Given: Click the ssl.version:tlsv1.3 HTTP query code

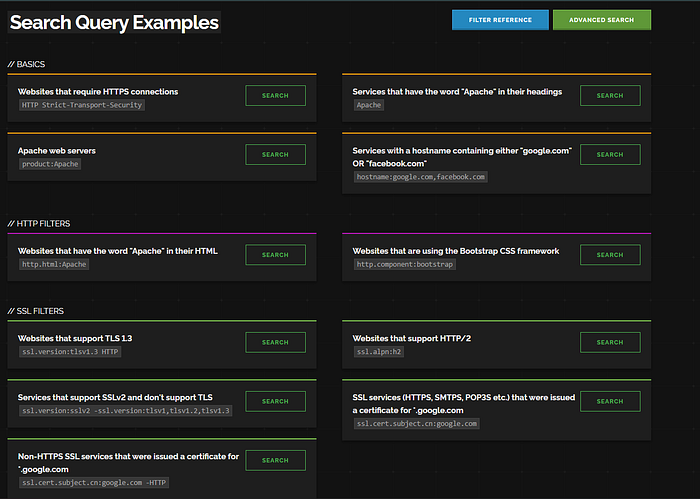Looking at the screenshot, I should [70, 352].
